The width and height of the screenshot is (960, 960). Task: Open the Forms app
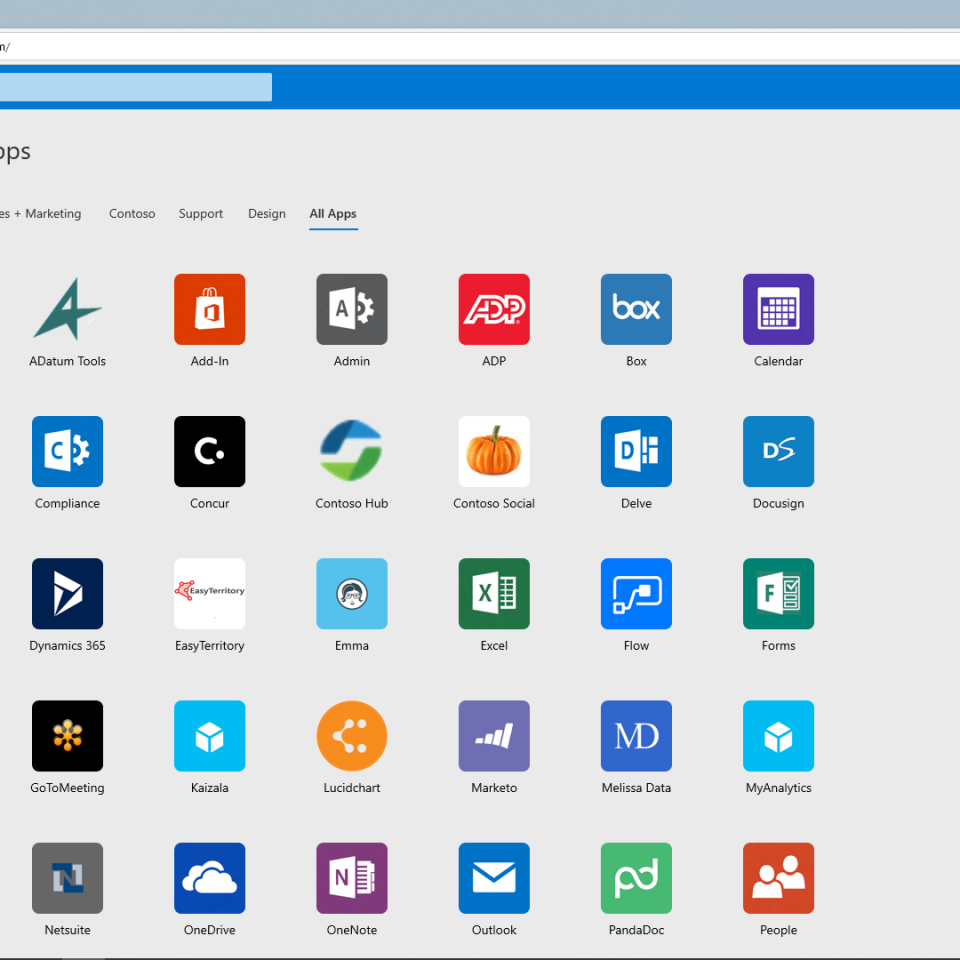(778, 593)
